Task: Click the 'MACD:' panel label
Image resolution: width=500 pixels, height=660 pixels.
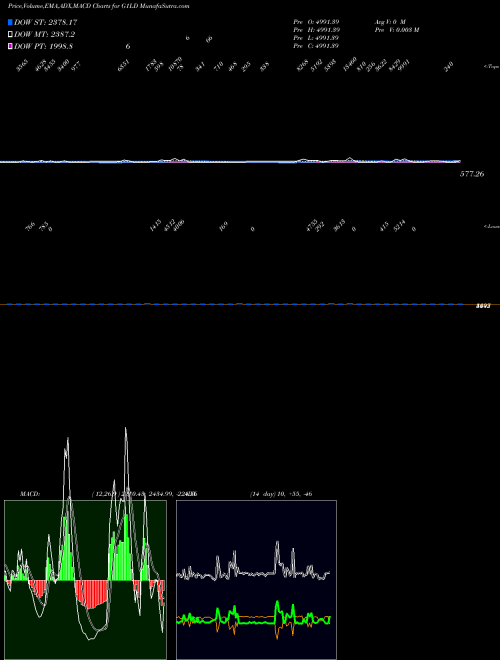Action: 30,494
